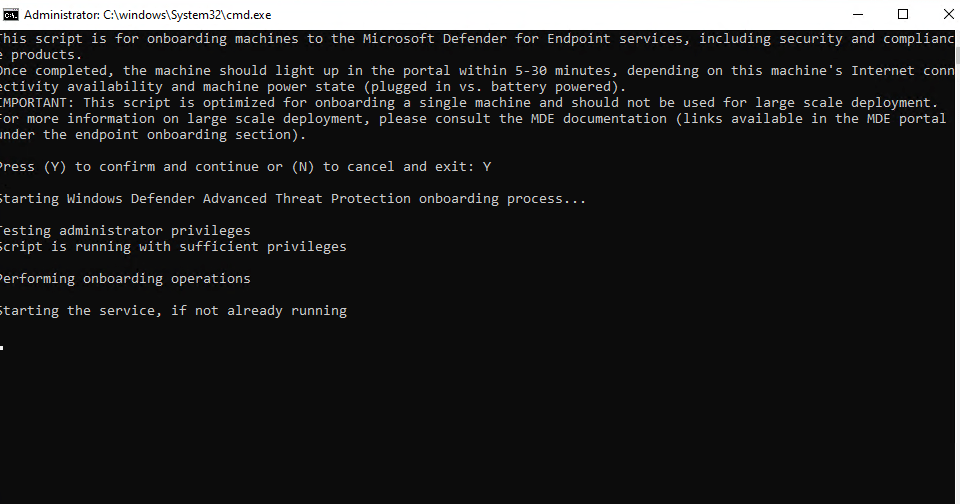
Task: Click the cmd.exe icon in title bar
Action: tap(10, 15)
